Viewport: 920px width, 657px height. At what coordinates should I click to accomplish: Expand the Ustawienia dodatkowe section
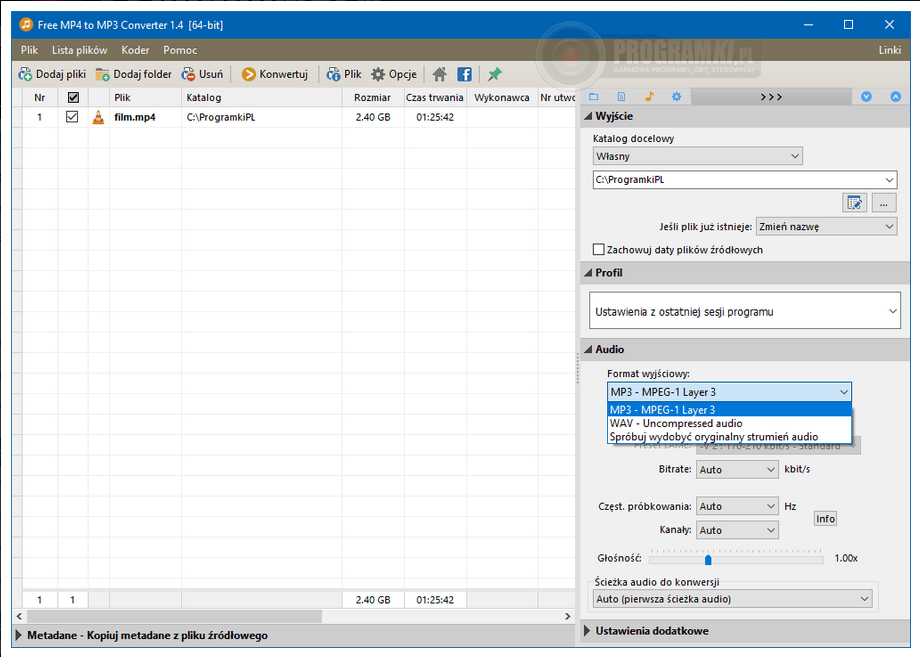[x=588, y=631]
